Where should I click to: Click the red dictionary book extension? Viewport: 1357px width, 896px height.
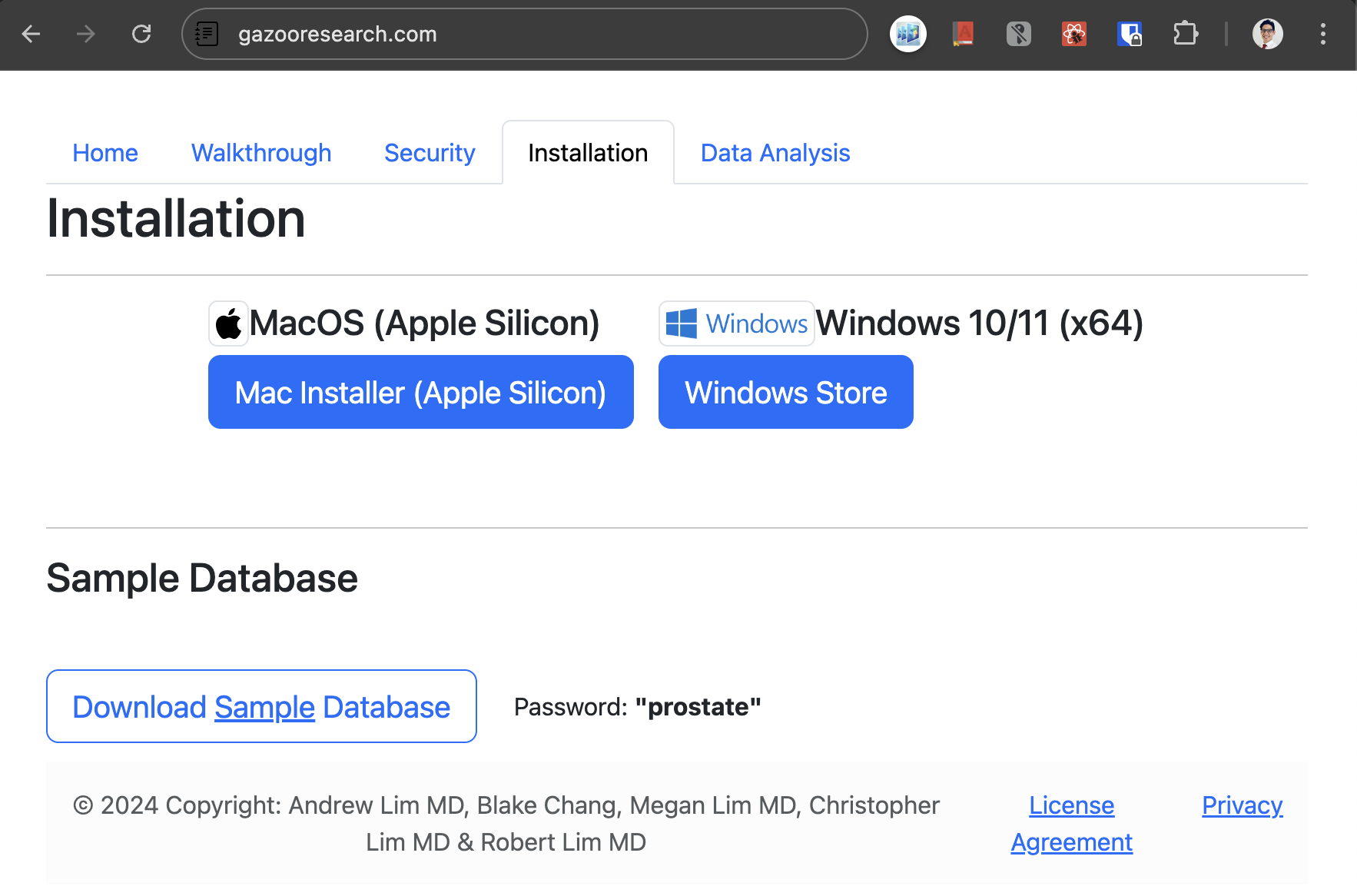tap(963, 34)
